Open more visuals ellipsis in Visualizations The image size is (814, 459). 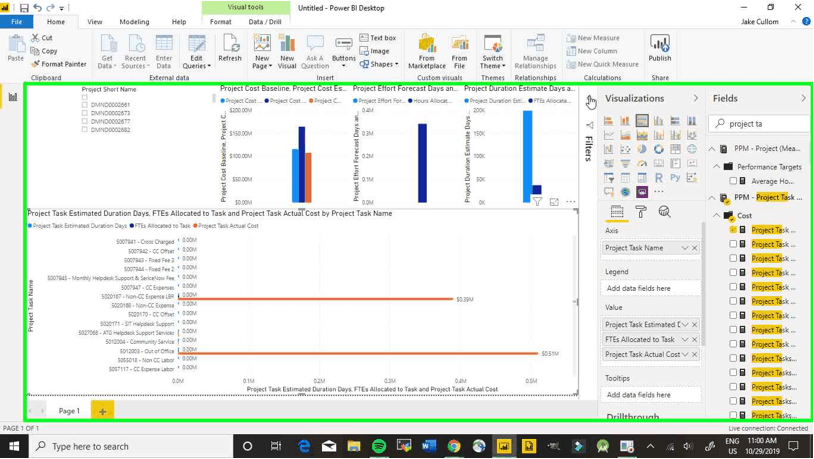pos(658,192)
